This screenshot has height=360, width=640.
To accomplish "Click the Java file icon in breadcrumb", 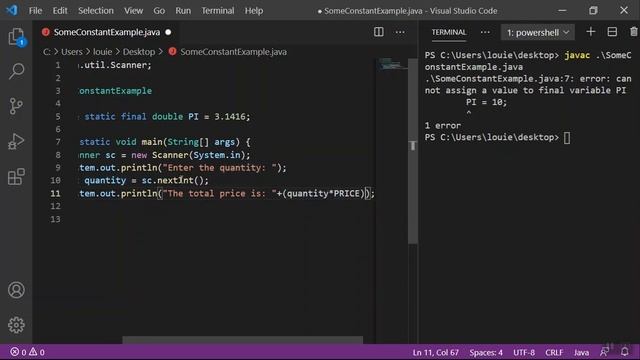I will point(173,51).
